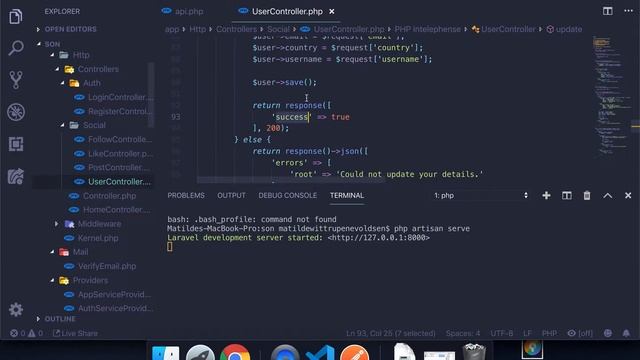Change indentation via 'Spaces: 4'
Viewport: 640px width, 360px height.
click(463, 333)
